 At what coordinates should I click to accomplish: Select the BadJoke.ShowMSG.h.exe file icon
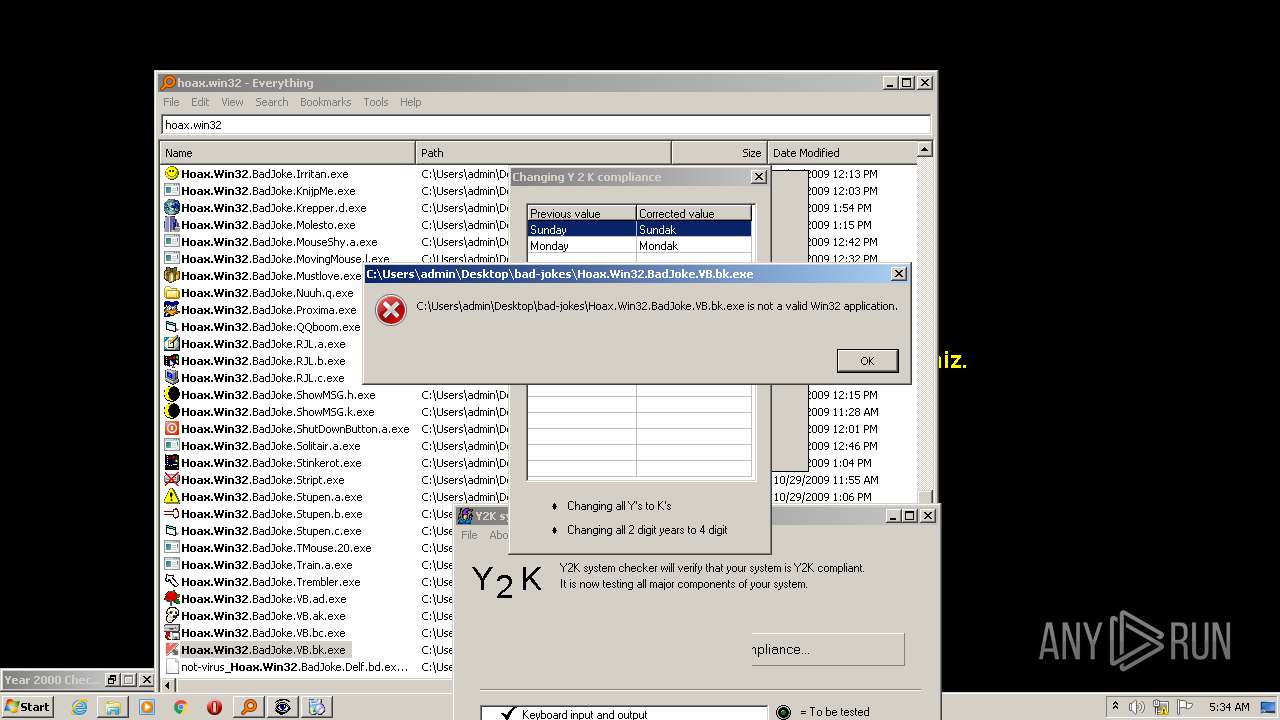tap(172, 394)
